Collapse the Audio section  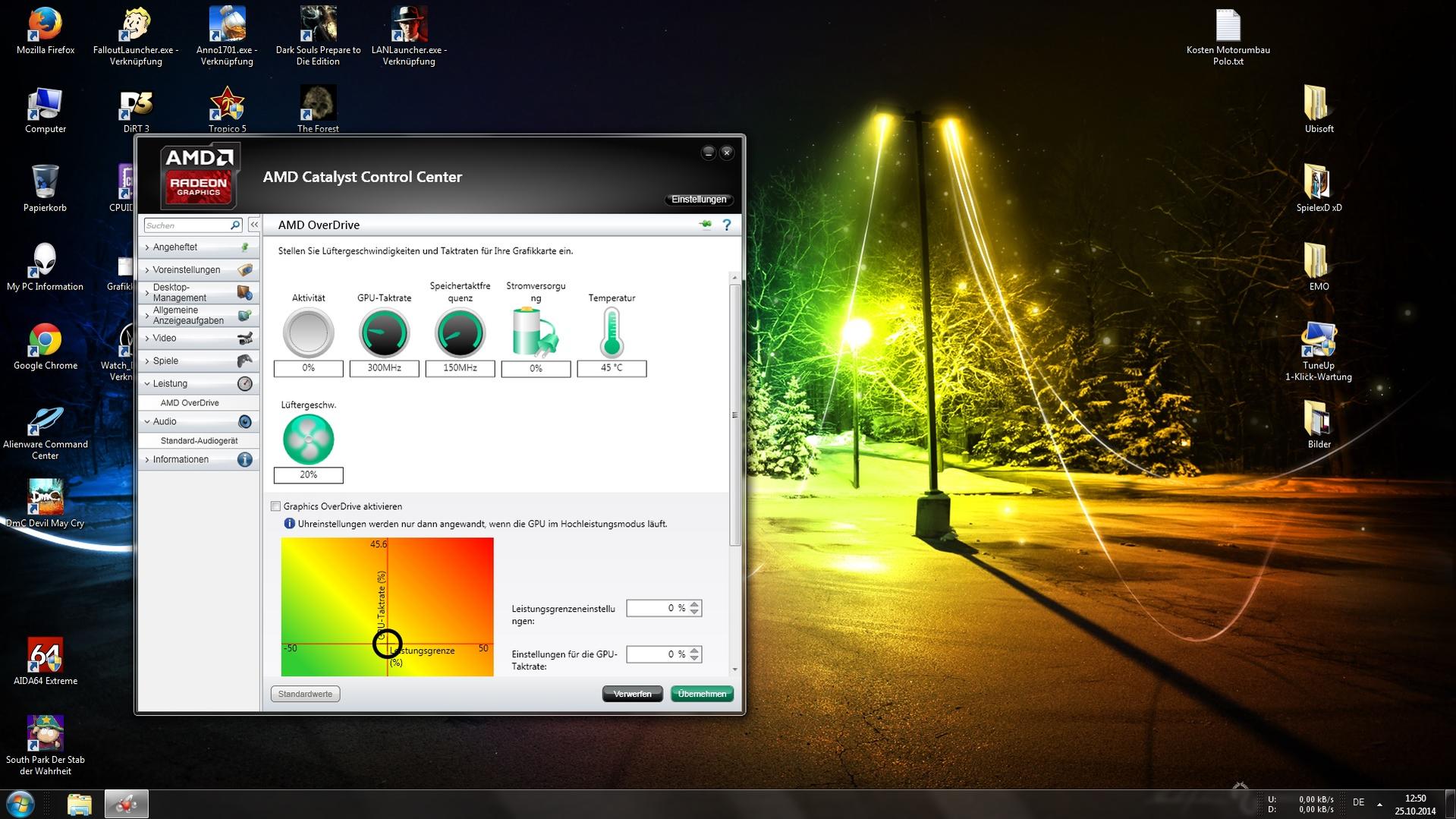tap(199, 422)
